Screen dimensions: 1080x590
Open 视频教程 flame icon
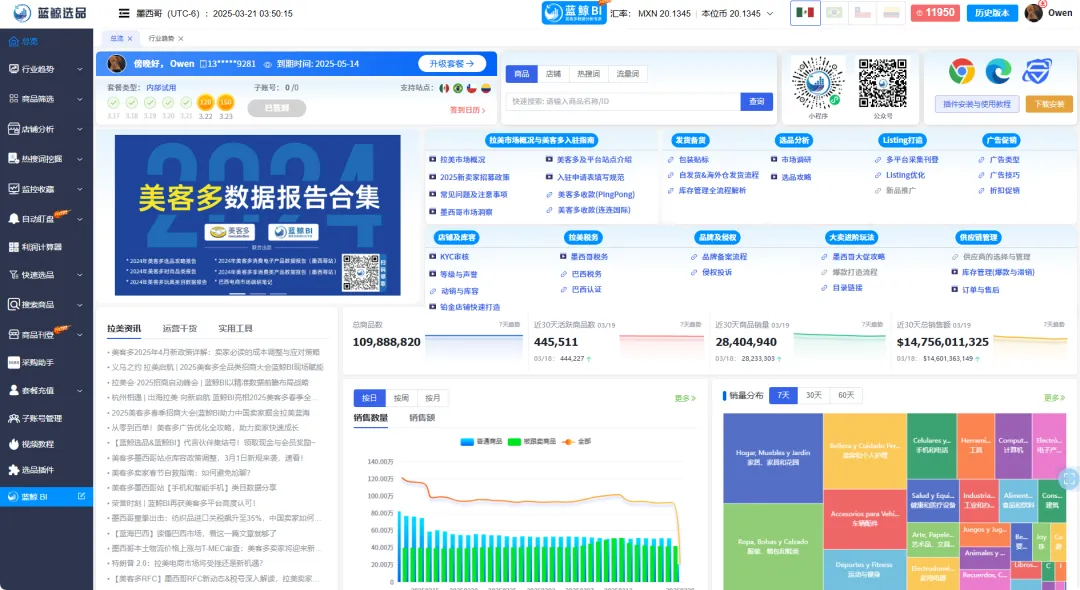tap(13, 444)
